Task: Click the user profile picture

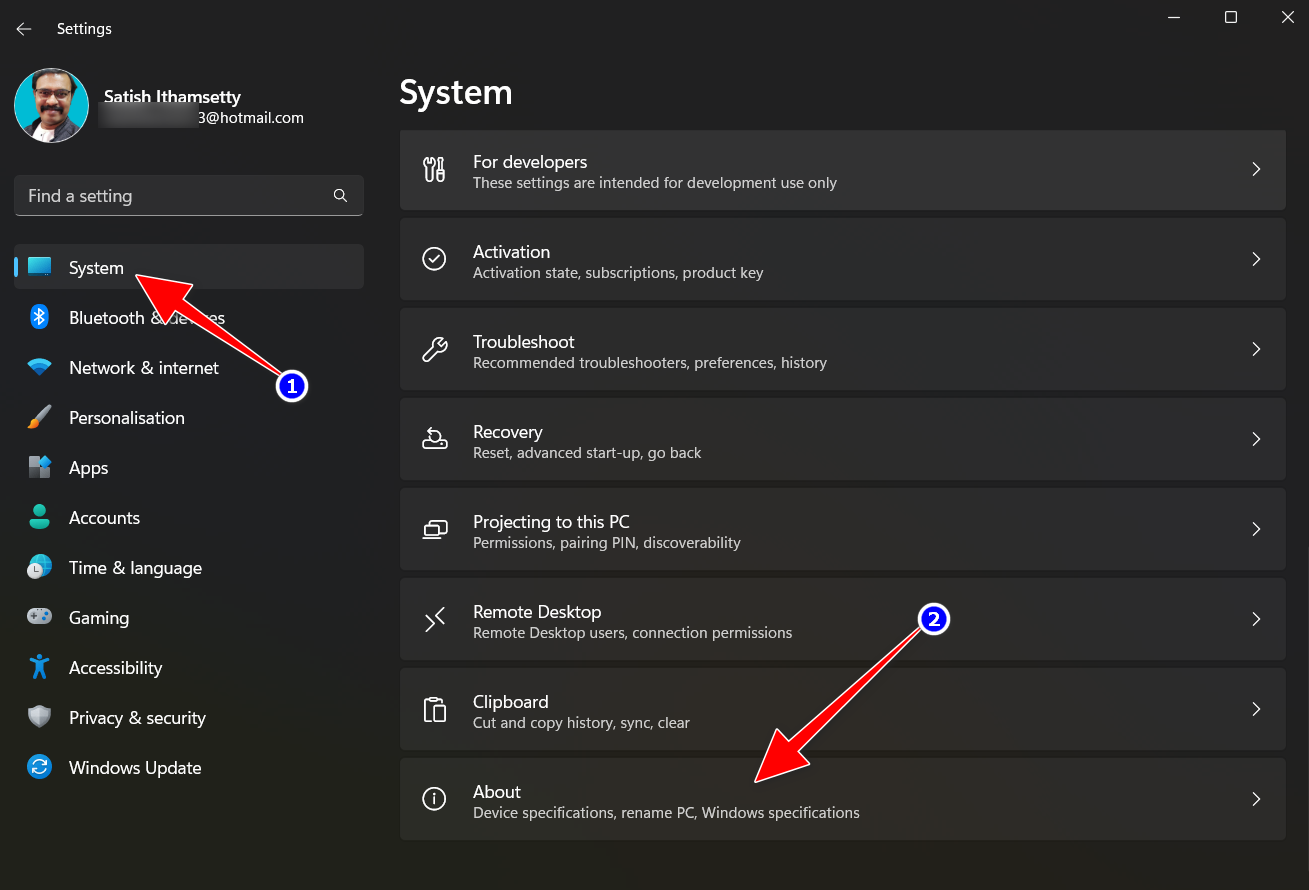Action: (51, 105)
